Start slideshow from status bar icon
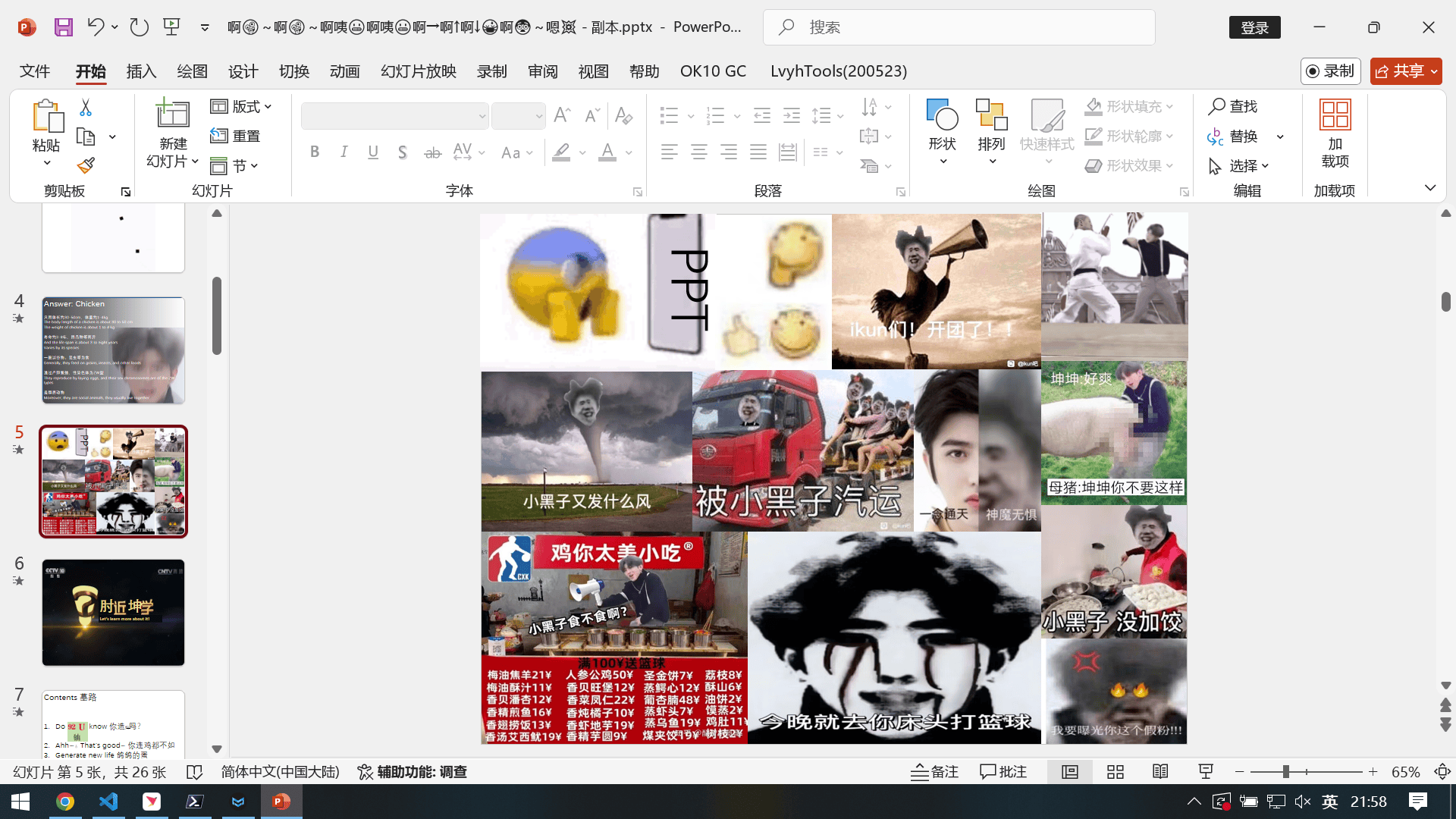 (x=1206, y=772)
